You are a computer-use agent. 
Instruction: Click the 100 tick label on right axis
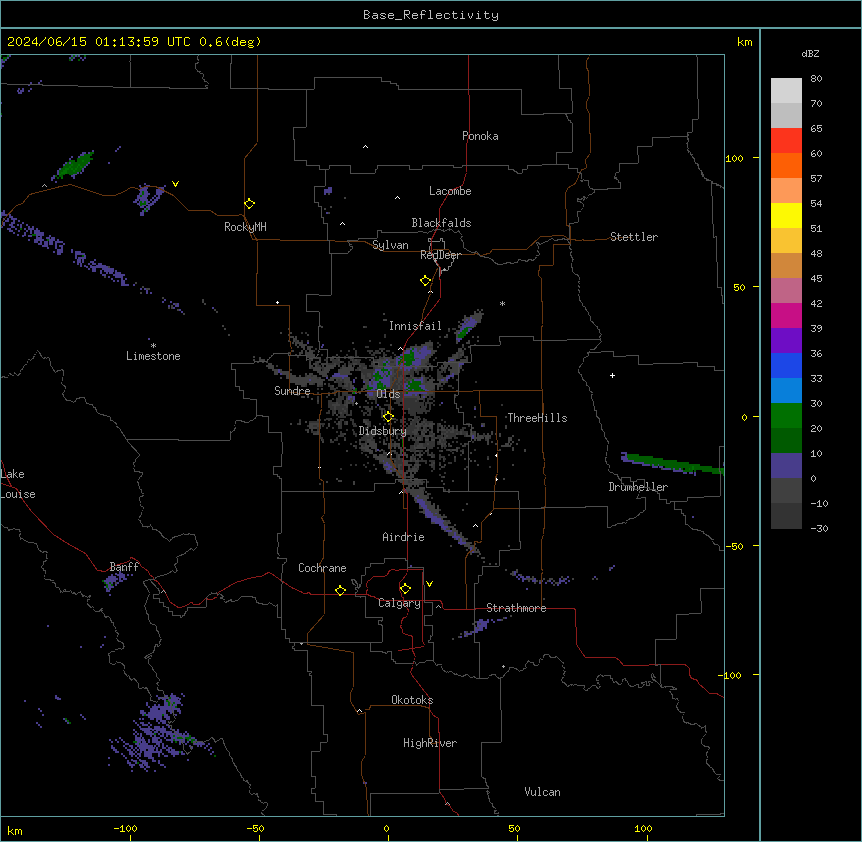pyautogui.click(x=734, y=158)
